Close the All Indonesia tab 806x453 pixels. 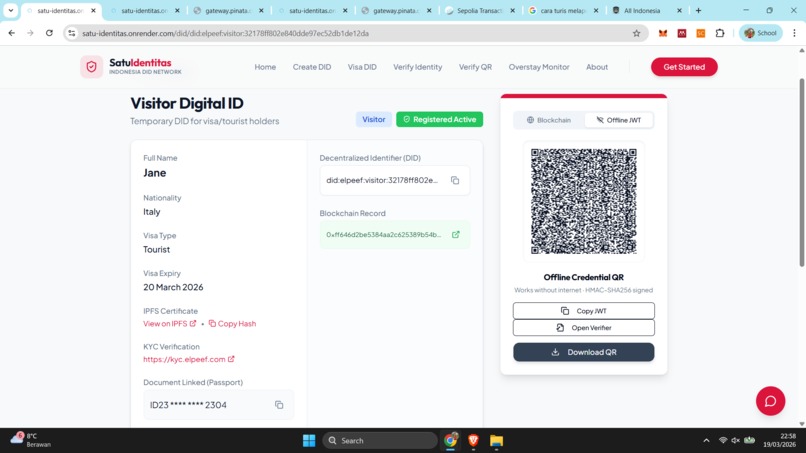[679, 10]
